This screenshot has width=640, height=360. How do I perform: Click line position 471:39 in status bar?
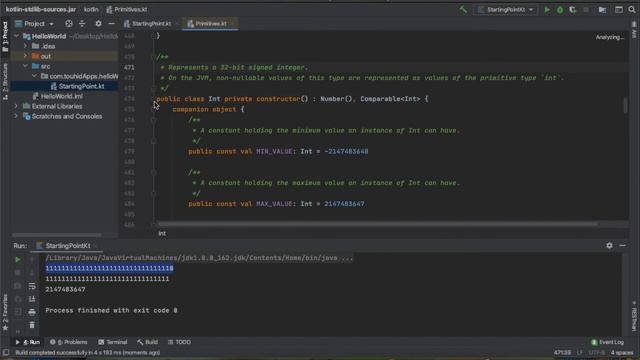pyautogui.click(x=562, y=353)
